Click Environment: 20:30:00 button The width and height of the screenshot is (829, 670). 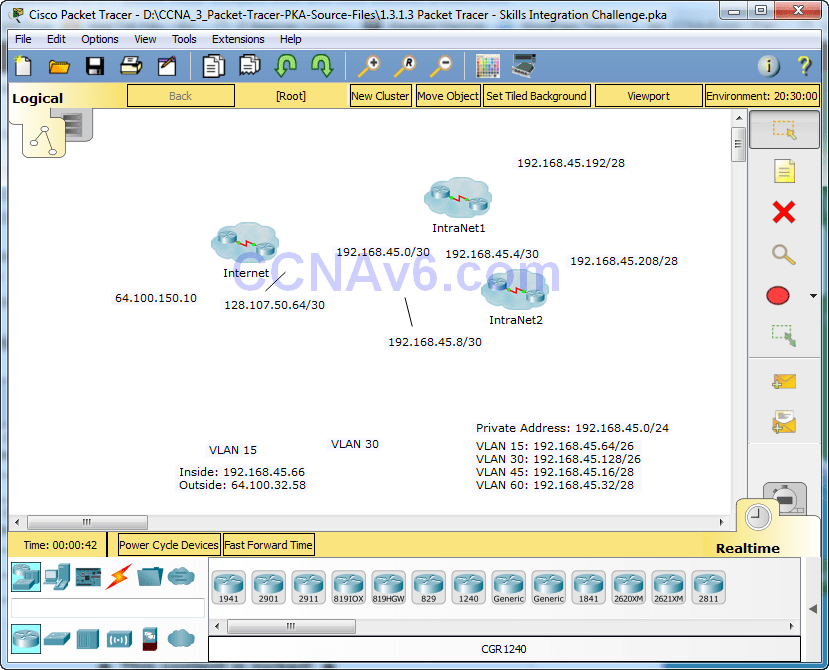[x=762, y=96]
